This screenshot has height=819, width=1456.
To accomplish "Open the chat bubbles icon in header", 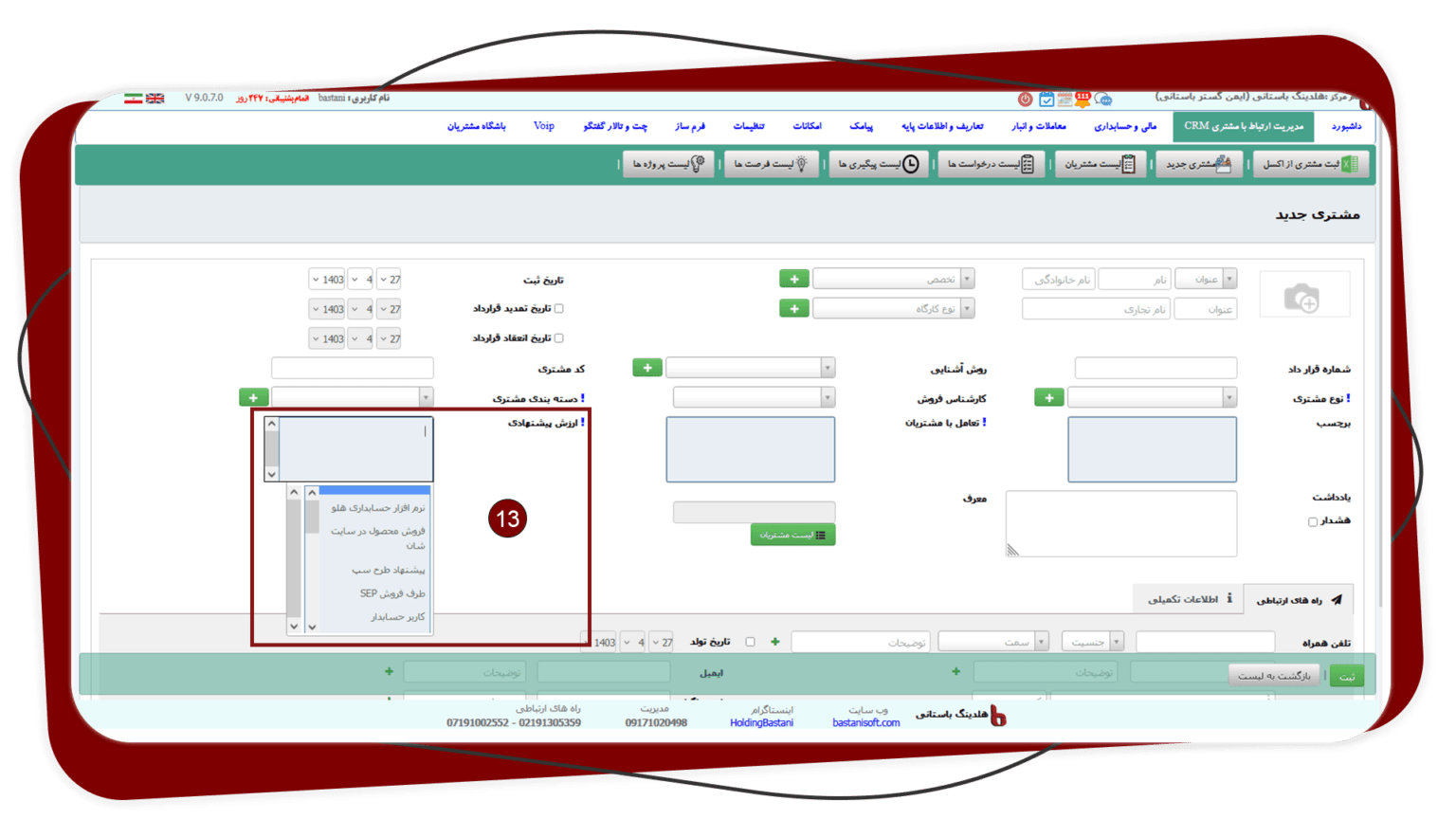I will 1103,99.
